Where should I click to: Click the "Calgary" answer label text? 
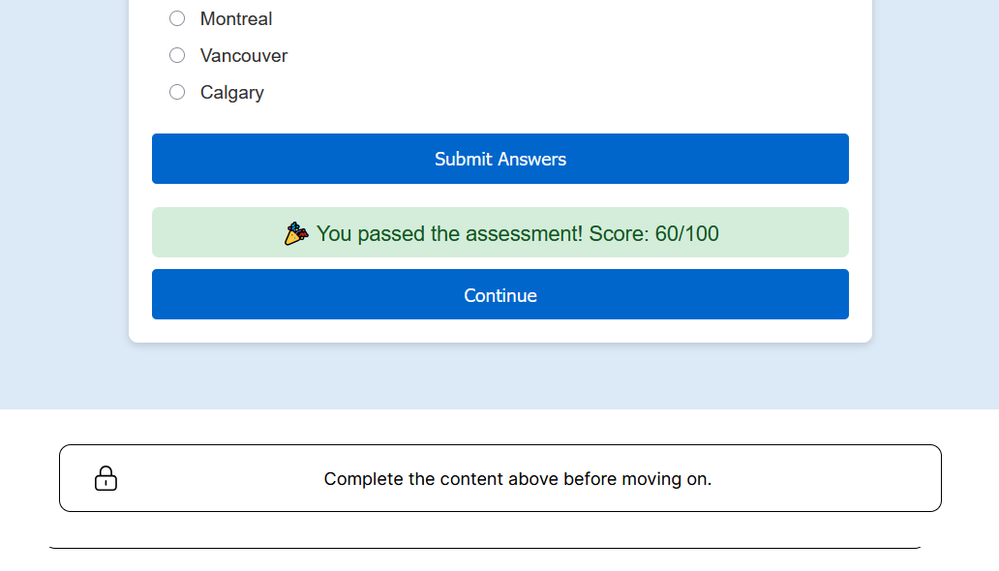232,93
